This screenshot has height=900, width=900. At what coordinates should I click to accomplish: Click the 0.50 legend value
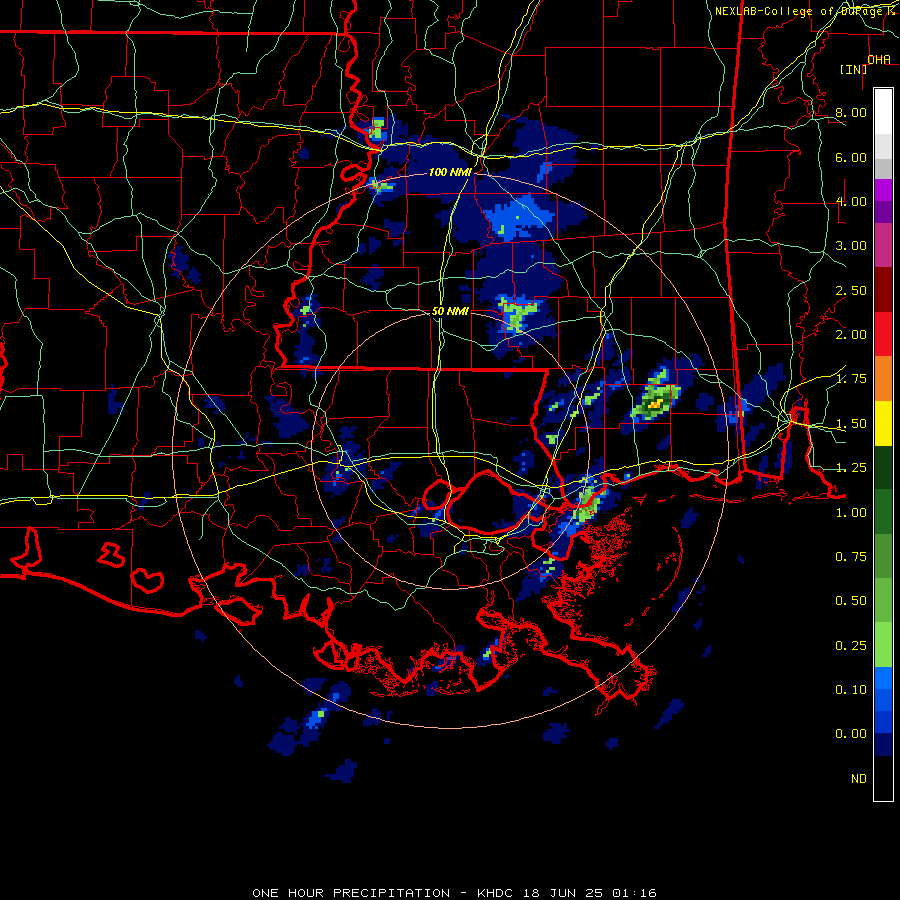coord(851,601)
